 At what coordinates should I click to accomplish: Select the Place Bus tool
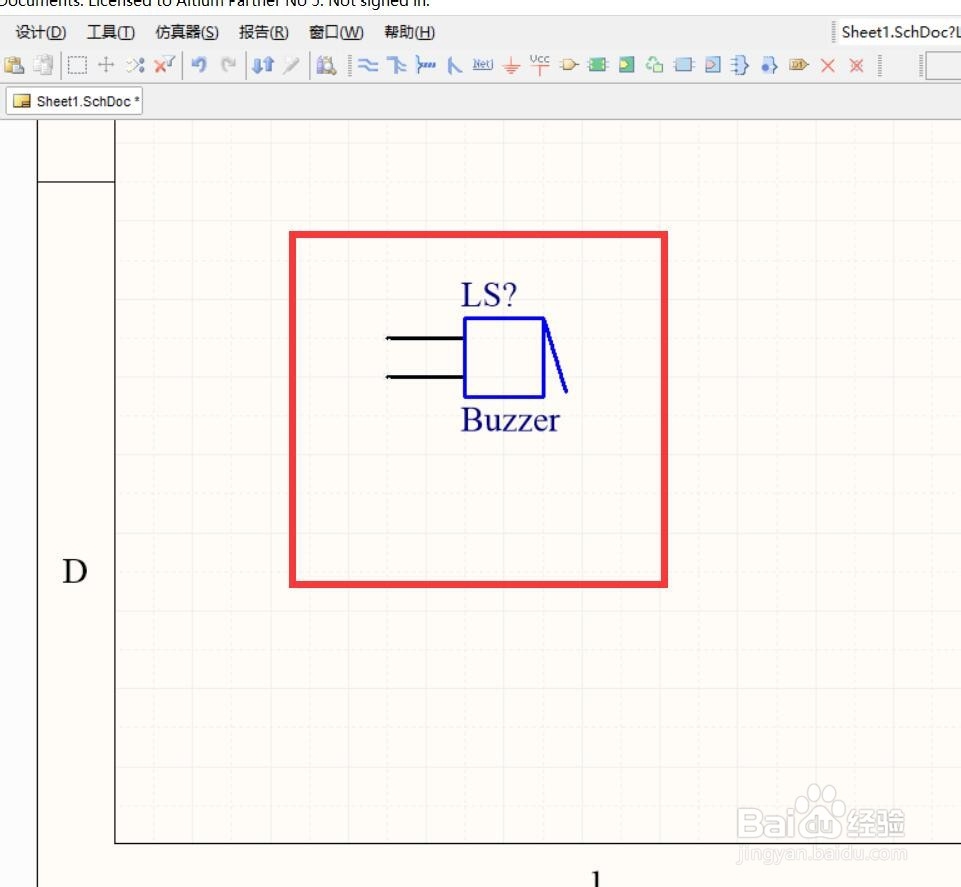coord(397,65)
